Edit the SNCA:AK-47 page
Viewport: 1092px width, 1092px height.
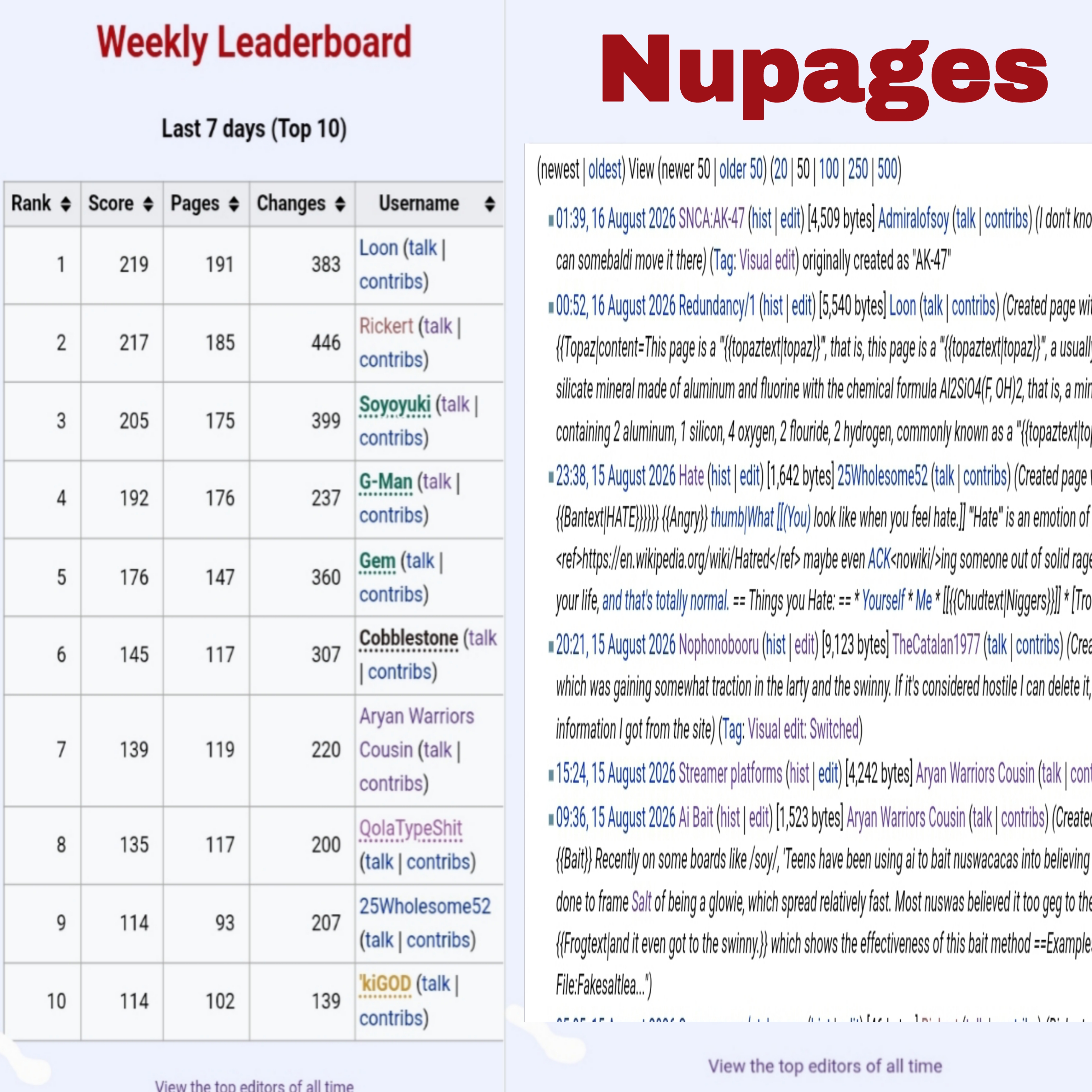tap(790, 219)
